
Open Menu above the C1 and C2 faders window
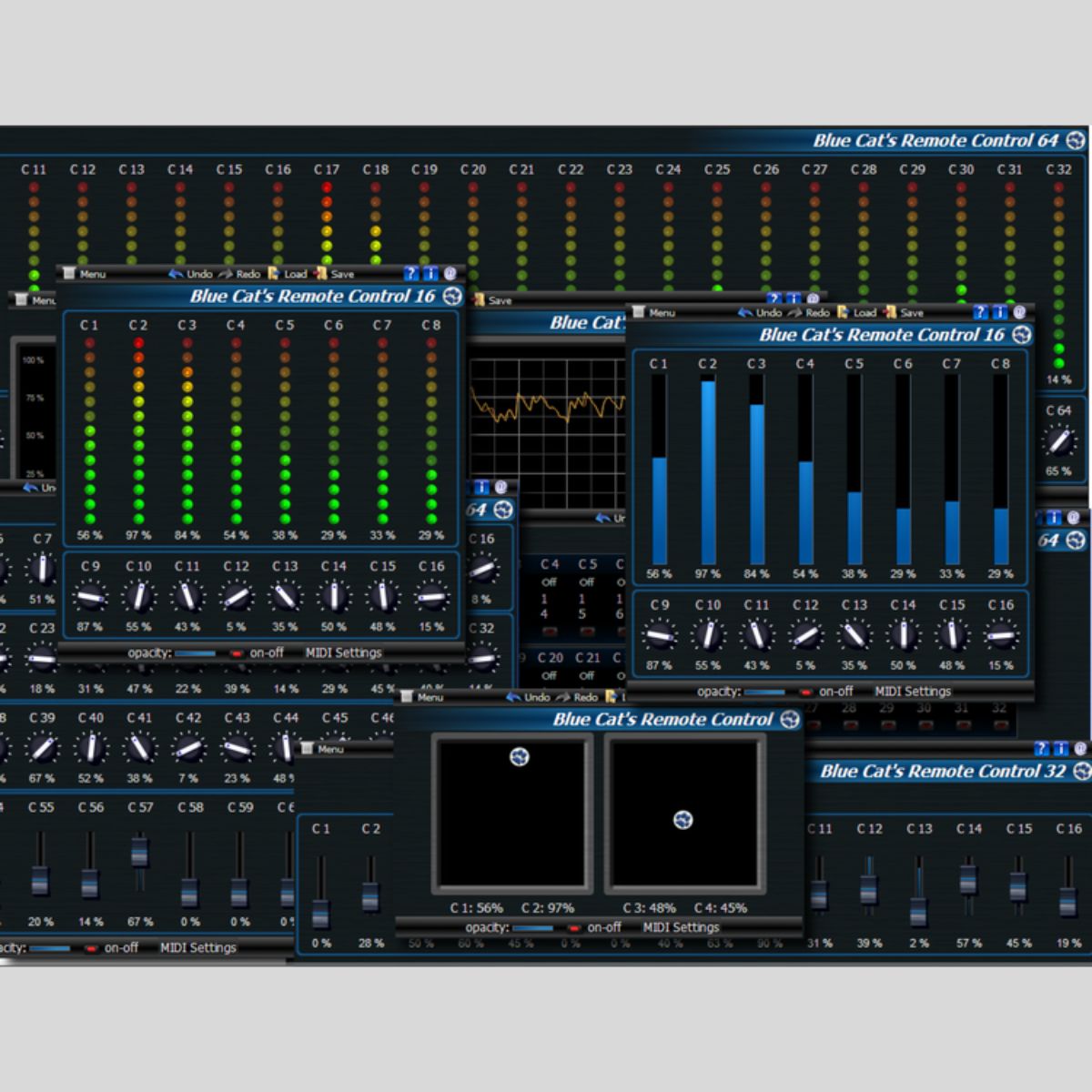(322, 749)
